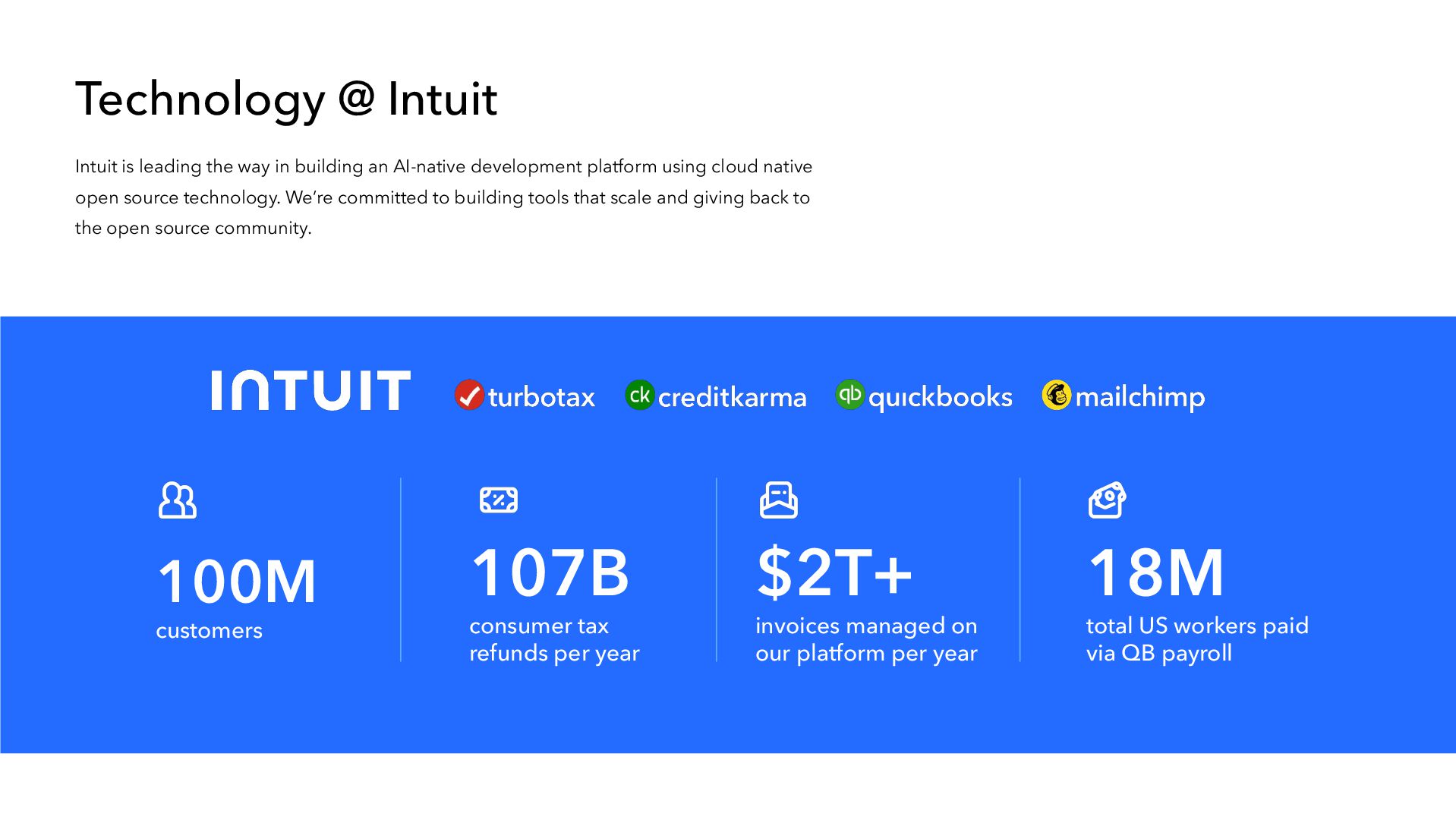
Task: Click the 100M figure
Action: (237, 582)
